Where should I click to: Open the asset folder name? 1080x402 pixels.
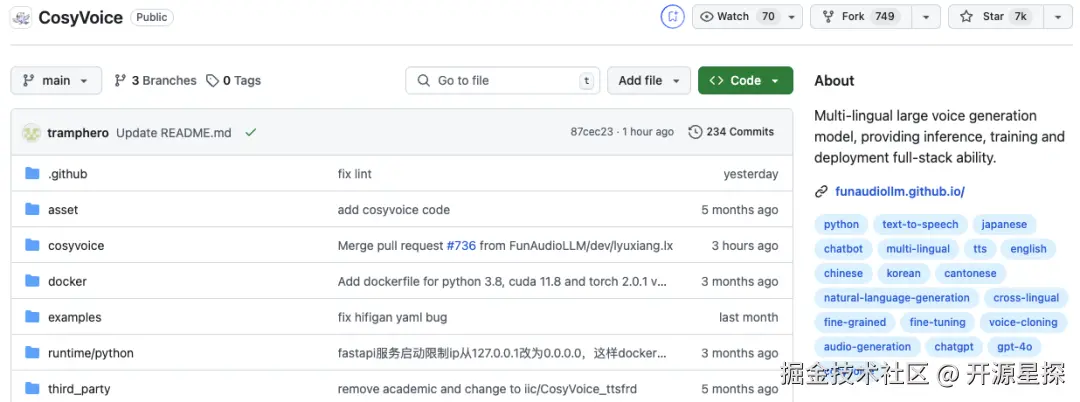point(63,210)
